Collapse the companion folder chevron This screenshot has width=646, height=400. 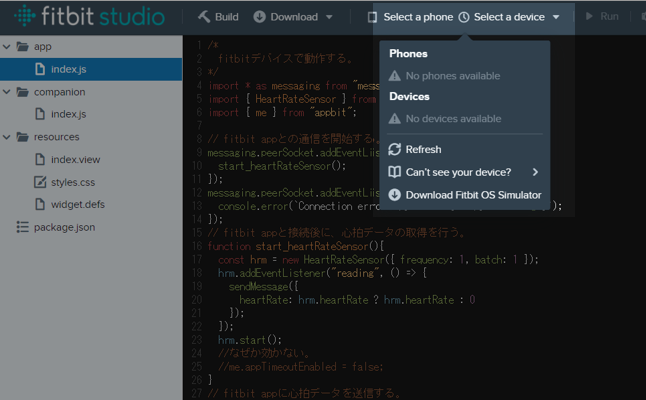click(x=7, y=91)
